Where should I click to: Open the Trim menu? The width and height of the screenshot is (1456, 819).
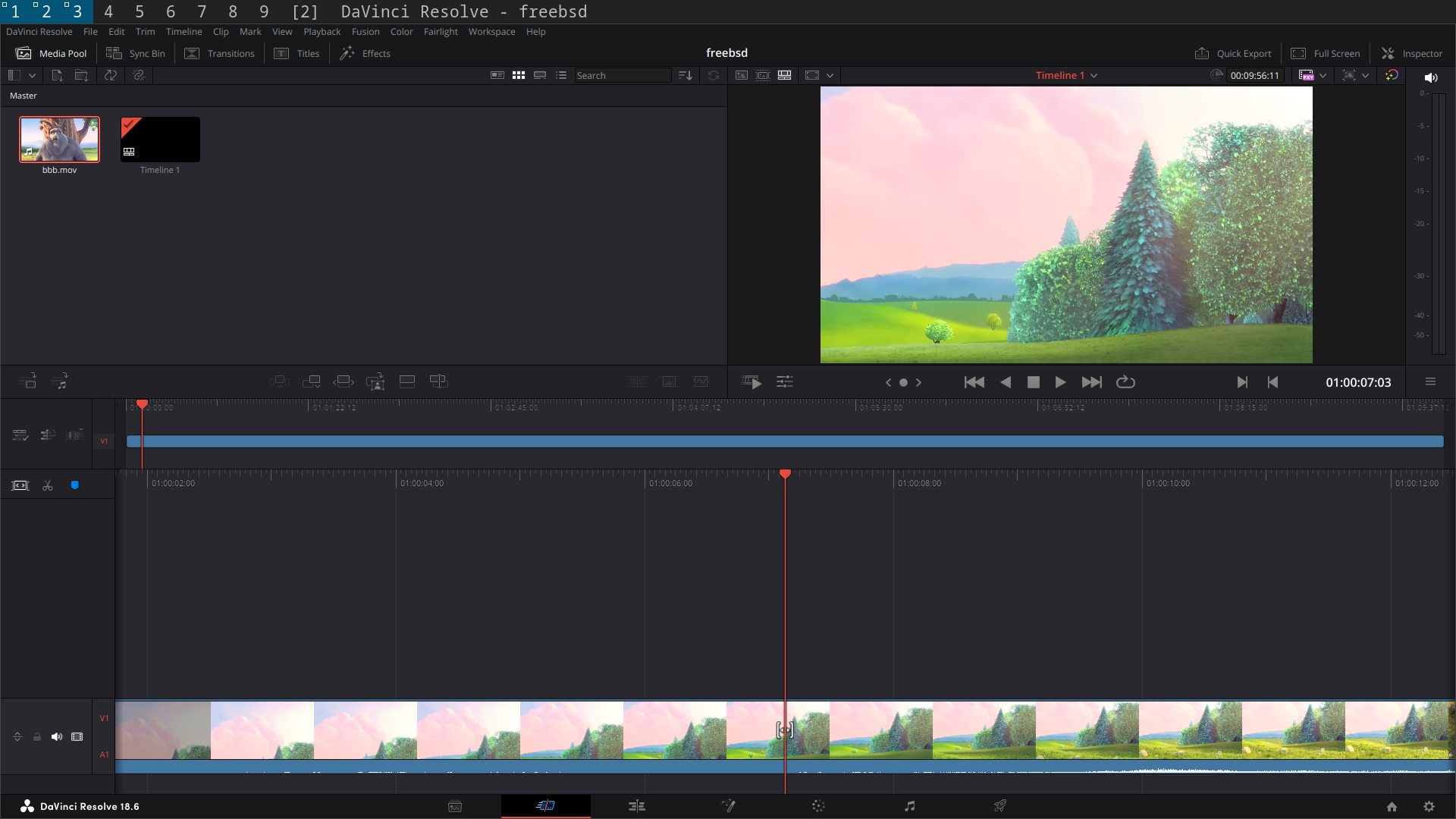pyautogui.click(x=145, y=32)
